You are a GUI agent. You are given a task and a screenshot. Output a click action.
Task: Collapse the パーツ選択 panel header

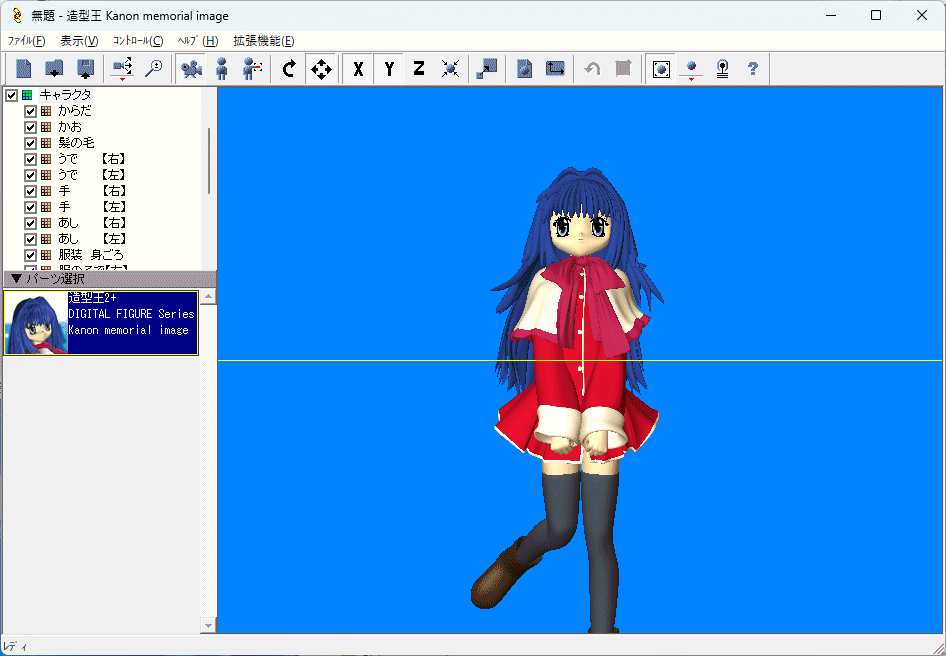pos(109,279)
